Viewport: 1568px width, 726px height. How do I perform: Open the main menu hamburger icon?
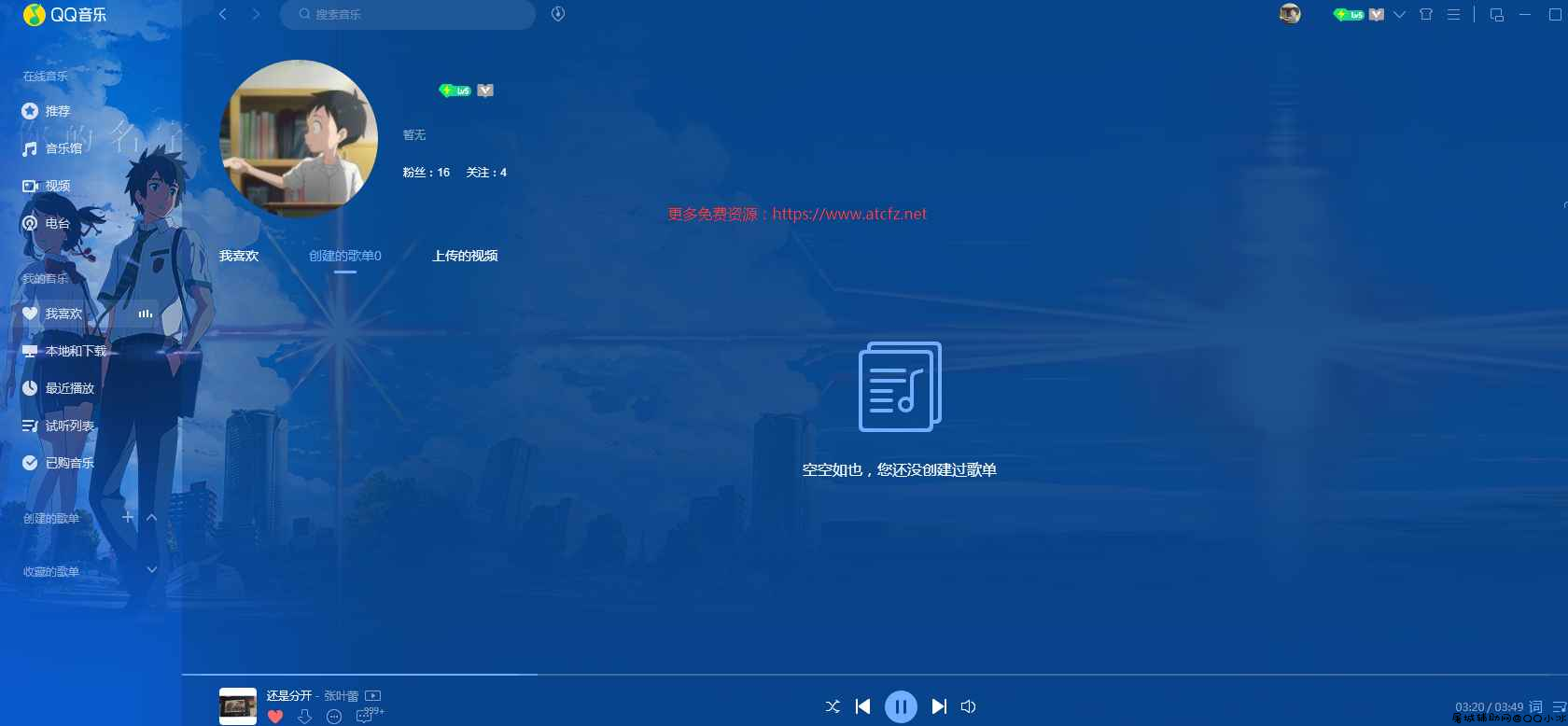[x=1453, y=14]
